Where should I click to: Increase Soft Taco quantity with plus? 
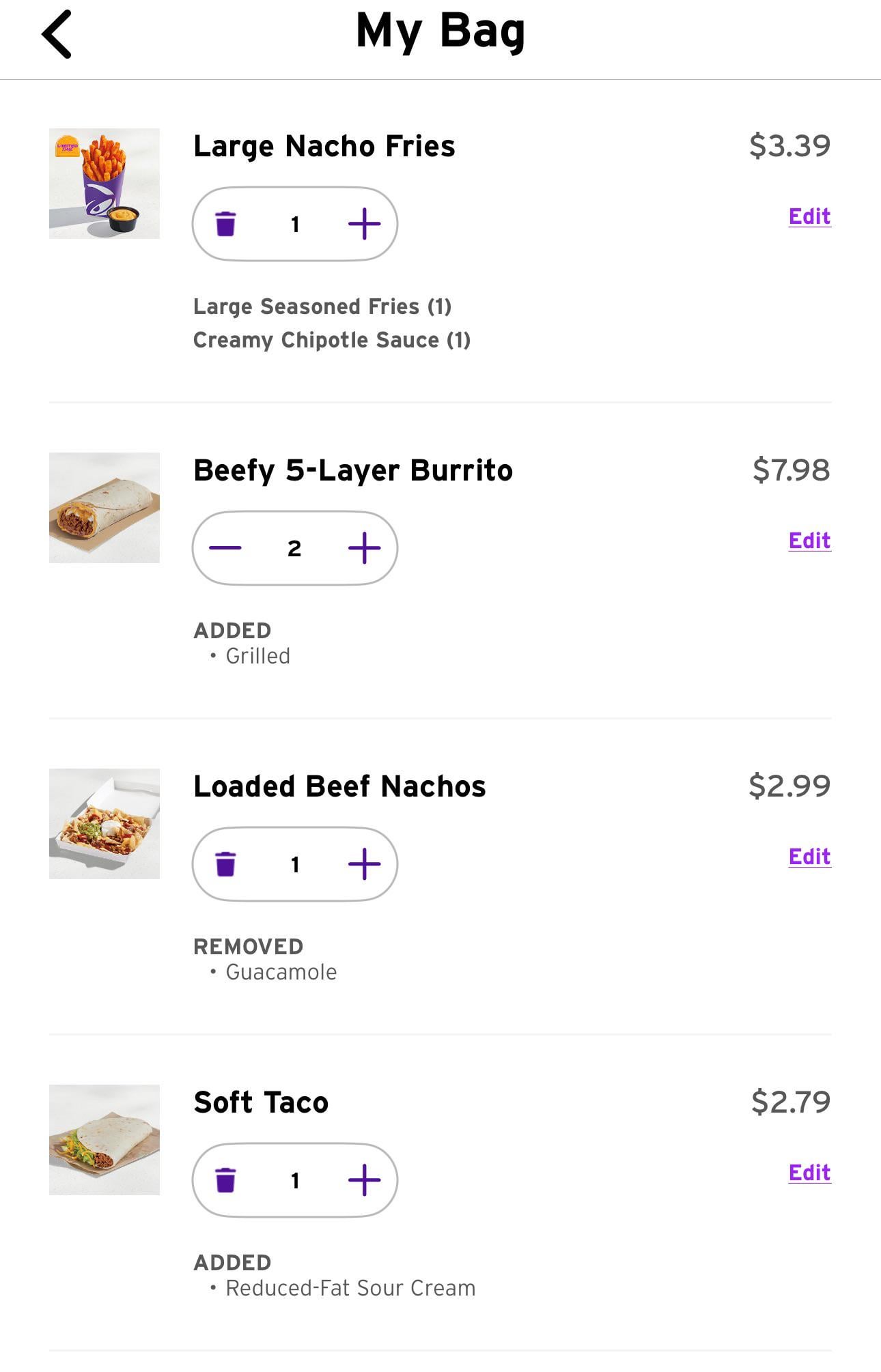(x=364, y=1180)
